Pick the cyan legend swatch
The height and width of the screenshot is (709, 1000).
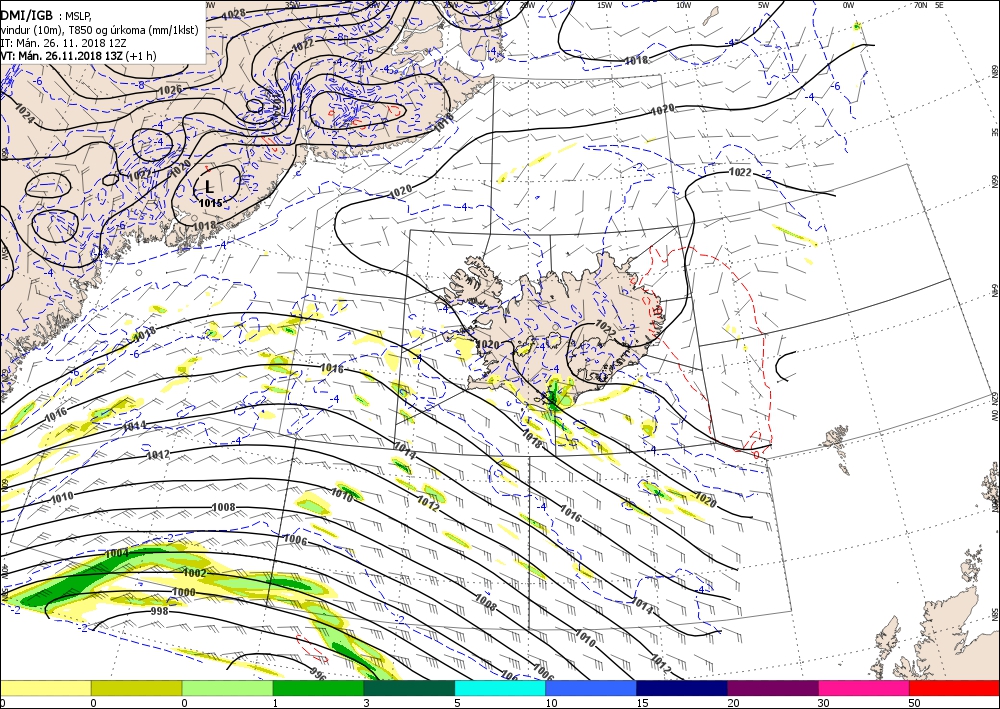click(x=500, y=688)
